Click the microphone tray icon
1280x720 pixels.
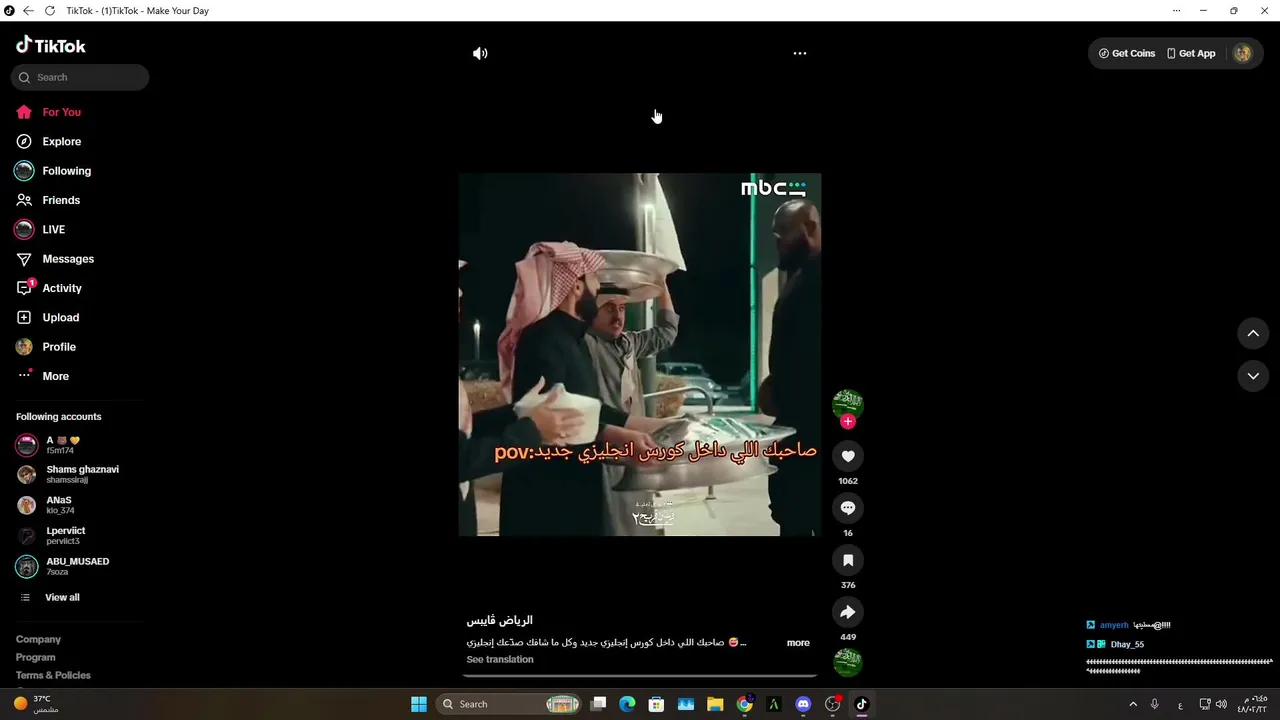point(1155,704)
